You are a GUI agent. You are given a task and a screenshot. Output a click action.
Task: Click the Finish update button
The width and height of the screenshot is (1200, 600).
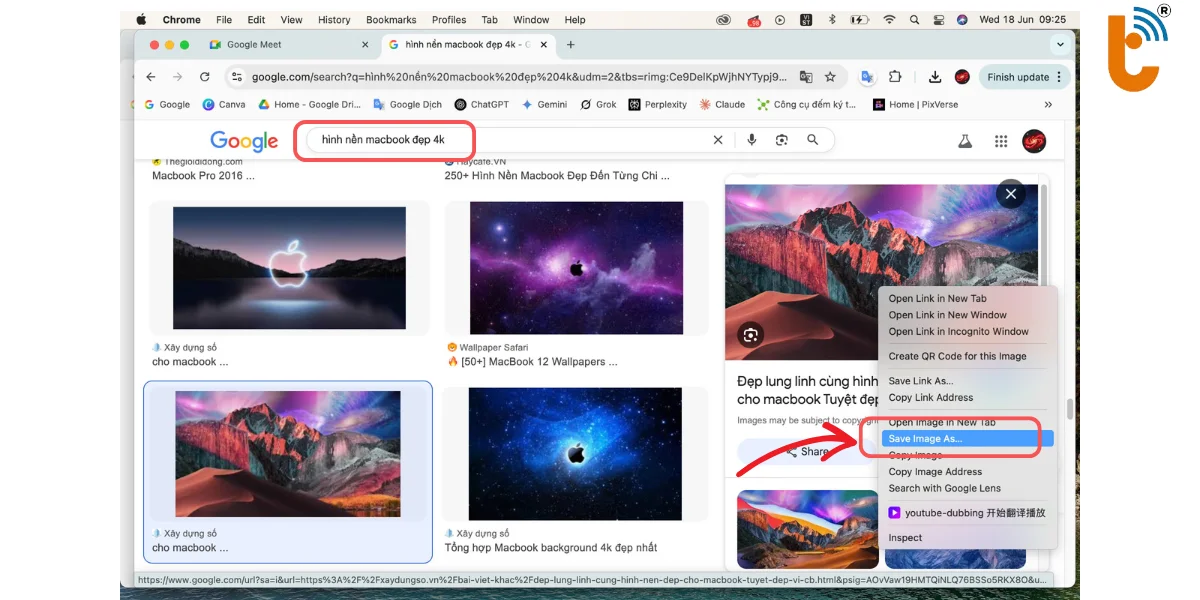1018,77
